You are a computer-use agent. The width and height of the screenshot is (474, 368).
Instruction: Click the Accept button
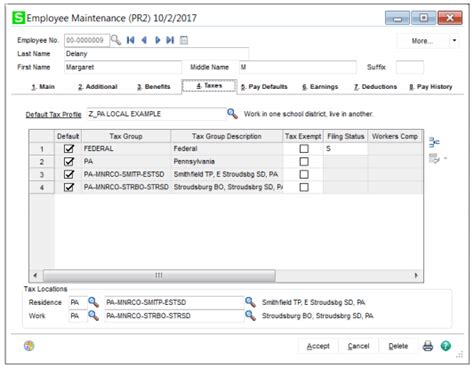(318, 346)
